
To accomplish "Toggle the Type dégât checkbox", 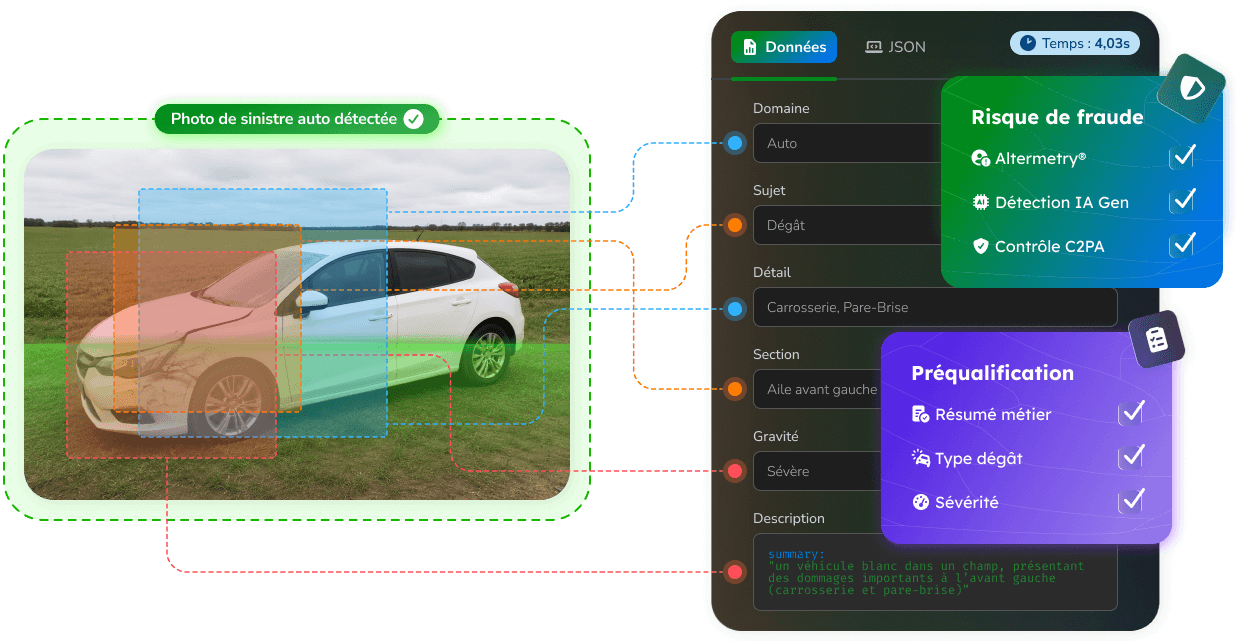I will pyautogui.click(x=1131, y=457).
